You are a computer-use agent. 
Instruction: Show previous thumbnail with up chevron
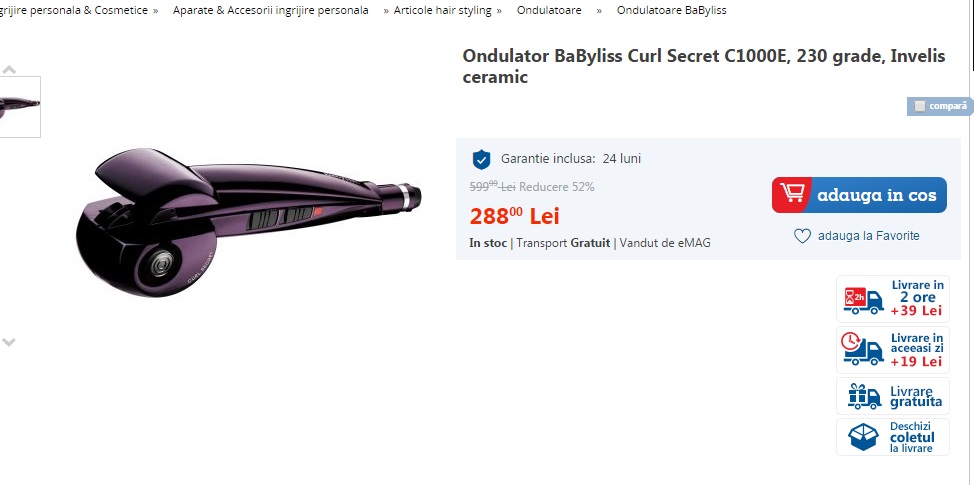pyautogui.click(x=9, y=70)
